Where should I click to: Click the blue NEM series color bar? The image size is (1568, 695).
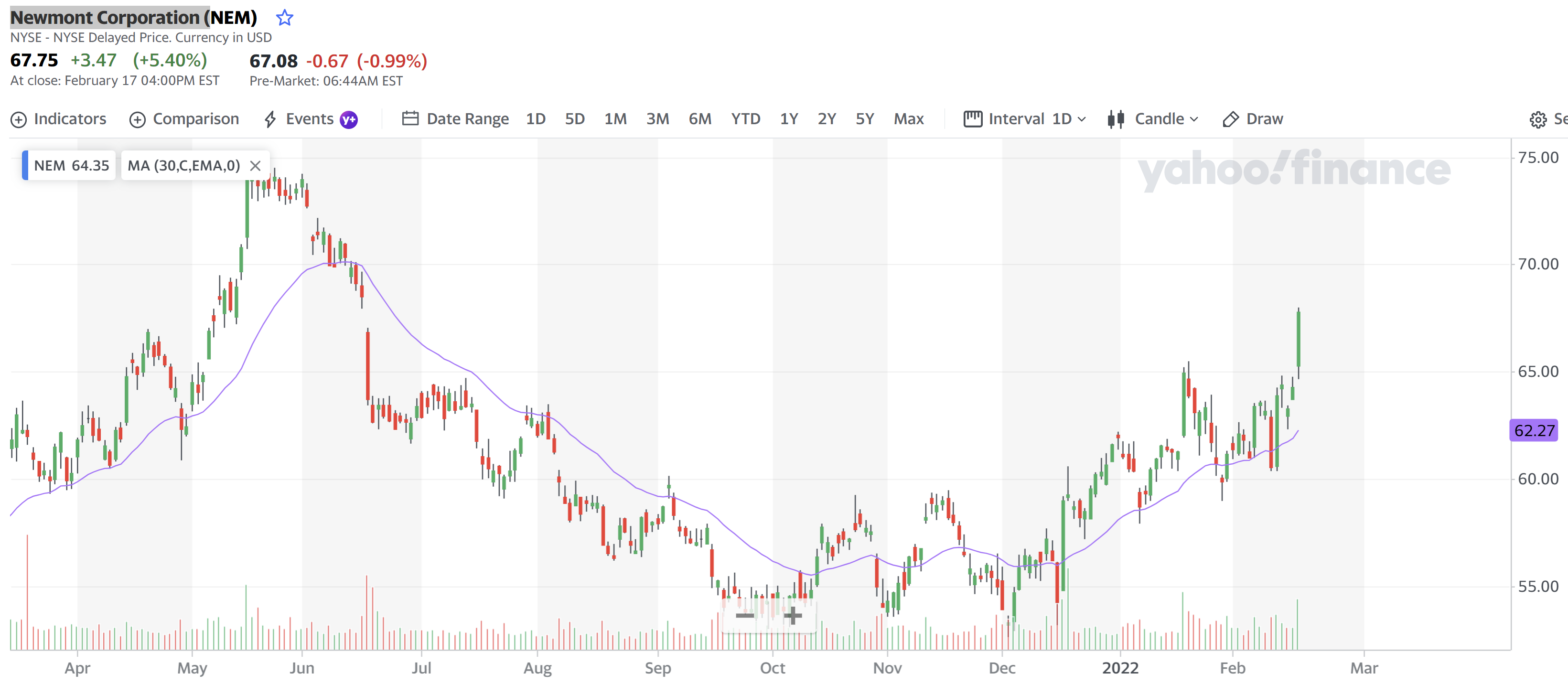[25, 166]
